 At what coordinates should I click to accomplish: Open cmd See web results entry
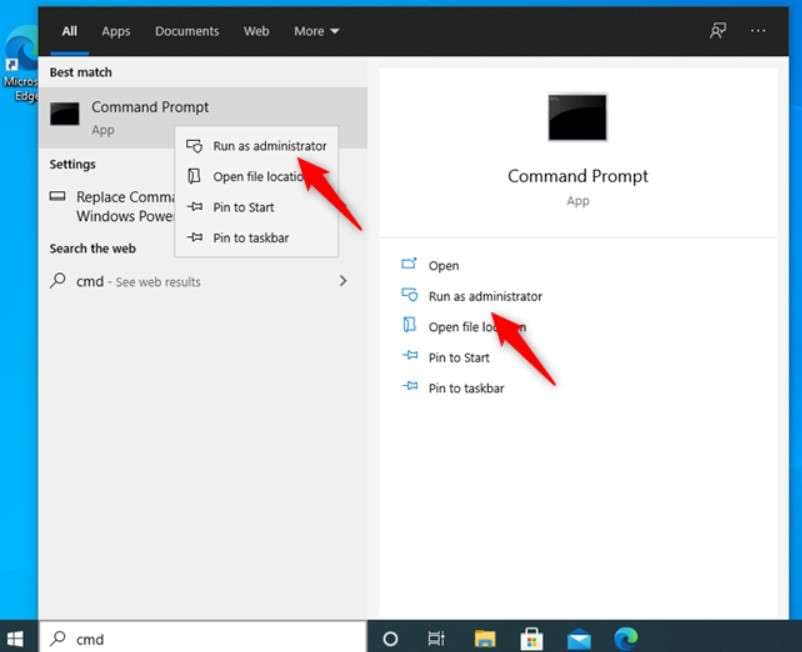(x=203, y=281)
